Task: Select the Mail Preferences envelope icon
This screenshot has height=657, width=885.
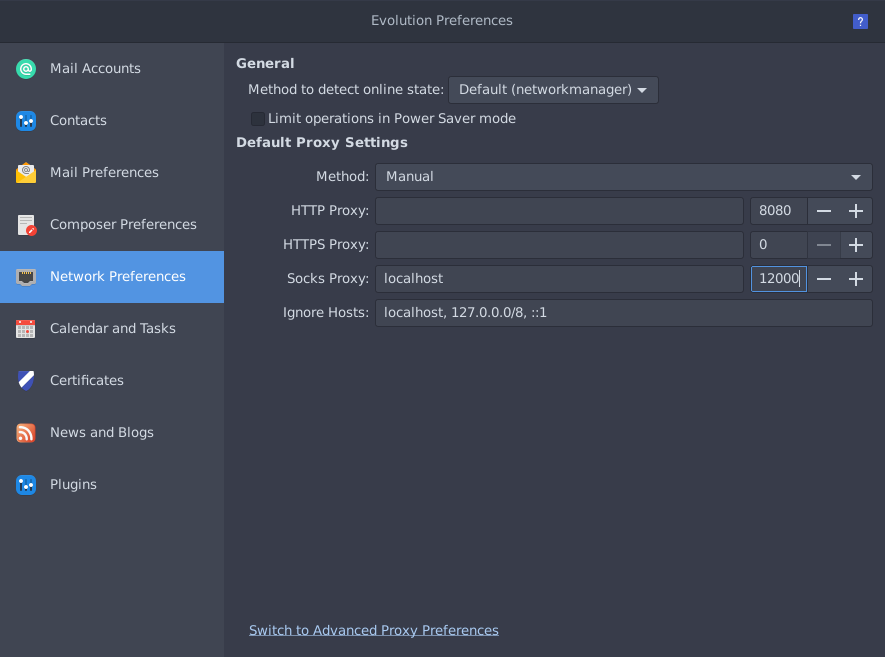Action: coord(26,173)
